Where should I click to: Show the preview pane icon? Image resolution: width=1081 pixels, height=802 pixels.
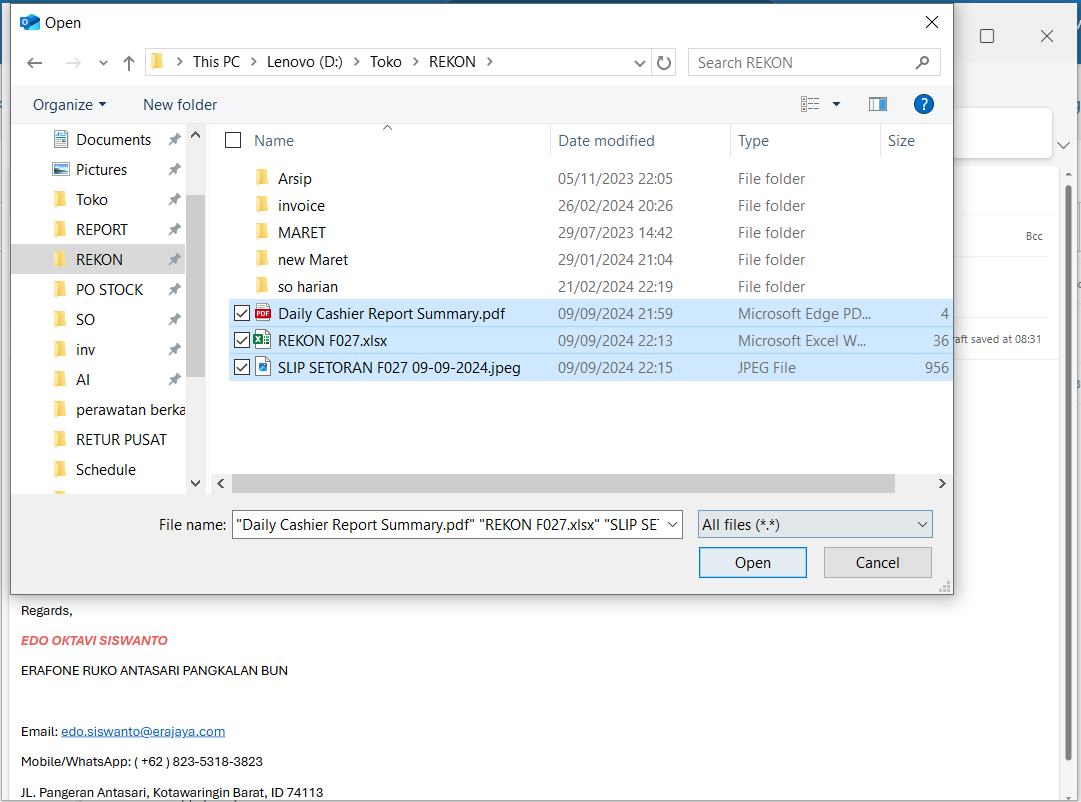tap(878, 104)
